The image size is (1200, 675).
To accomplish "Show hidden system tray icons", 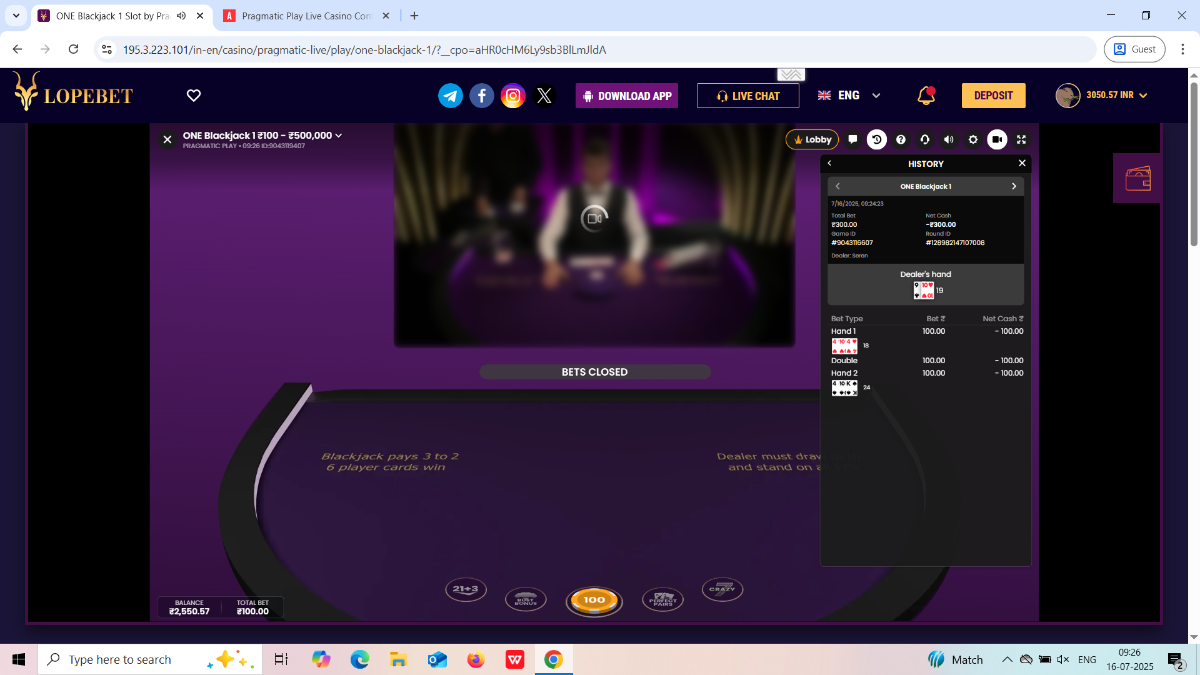I will pyautogui.click(x=1006, y=660).
